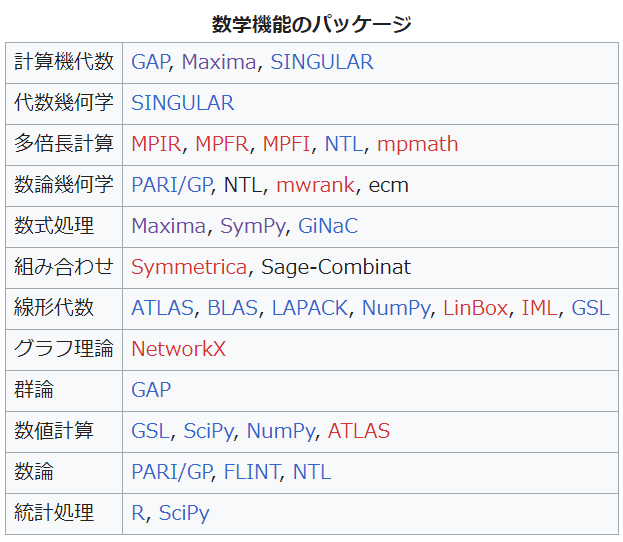Open NumPy link in 線形代数 row
Image resolution: width=623 pixels, height=542 pixels.
click(396, 309)
